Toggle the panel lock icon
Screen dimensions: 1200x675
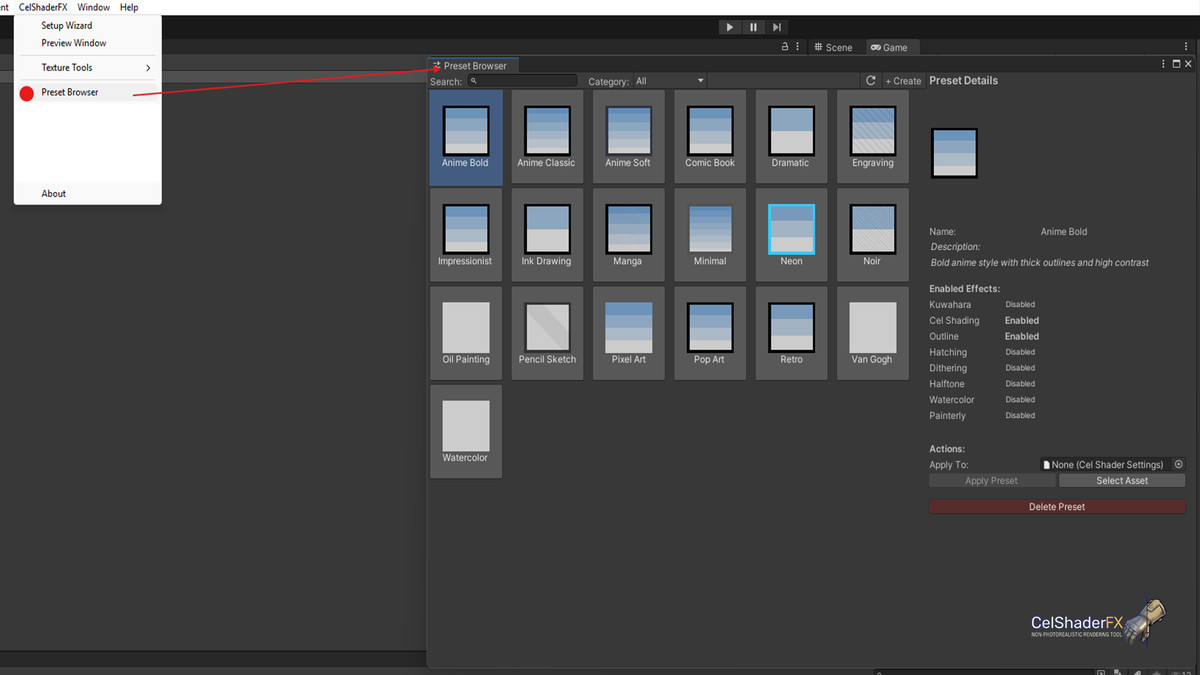(x=785, y=47)
